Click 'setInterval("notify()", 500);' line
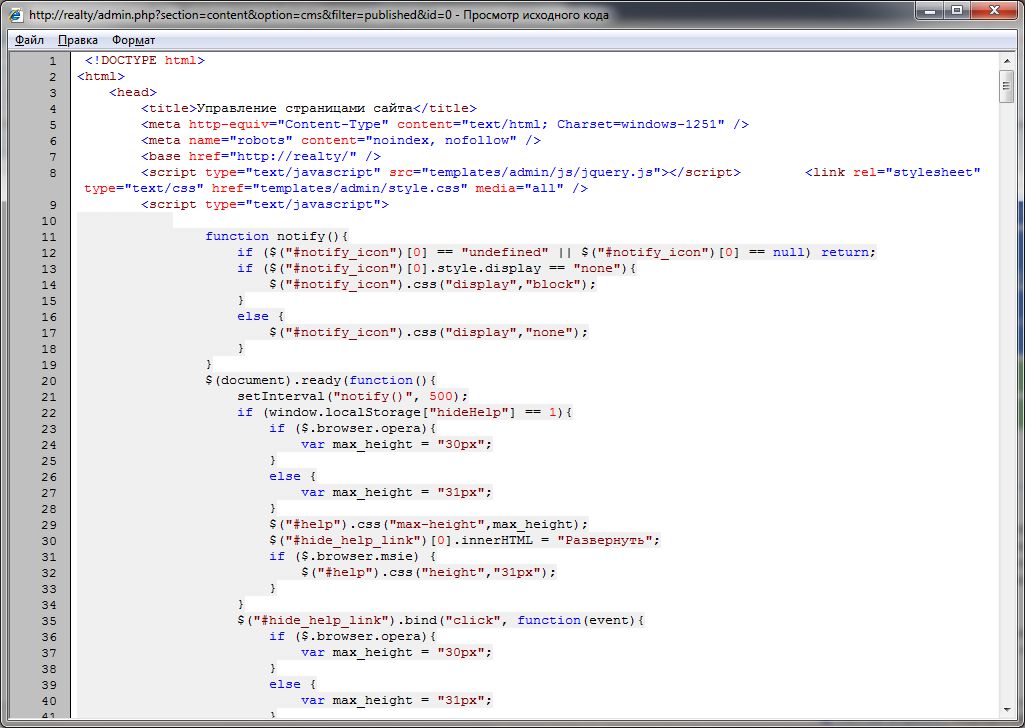The width and height of the screenshot is (1025, 728). tap(353, 396)
